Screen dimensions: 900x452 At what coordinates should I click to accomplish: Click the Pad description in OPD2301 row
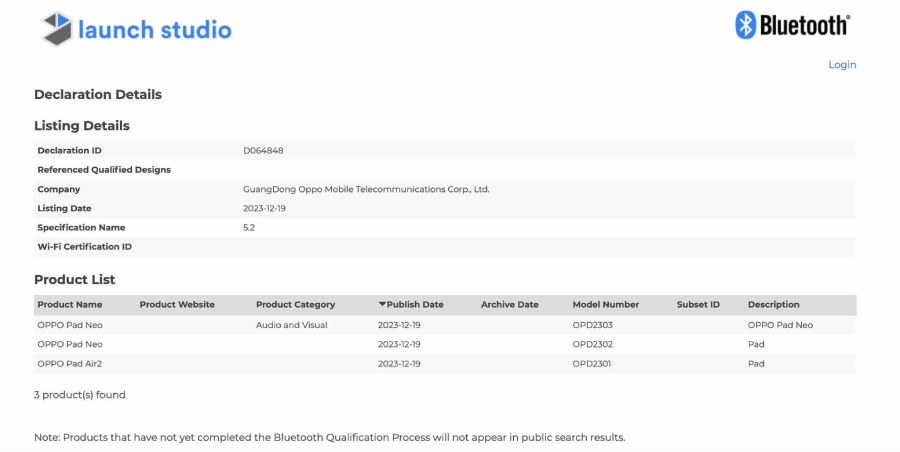click(756, 364)
